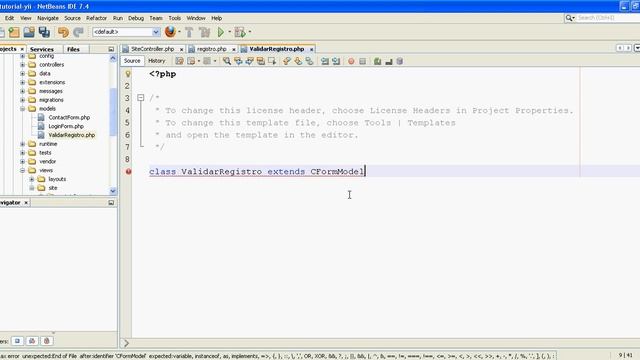Click the class ValidarRegistro code line
This screenshot has width=640, height=360.
click(x=256, y=171)
